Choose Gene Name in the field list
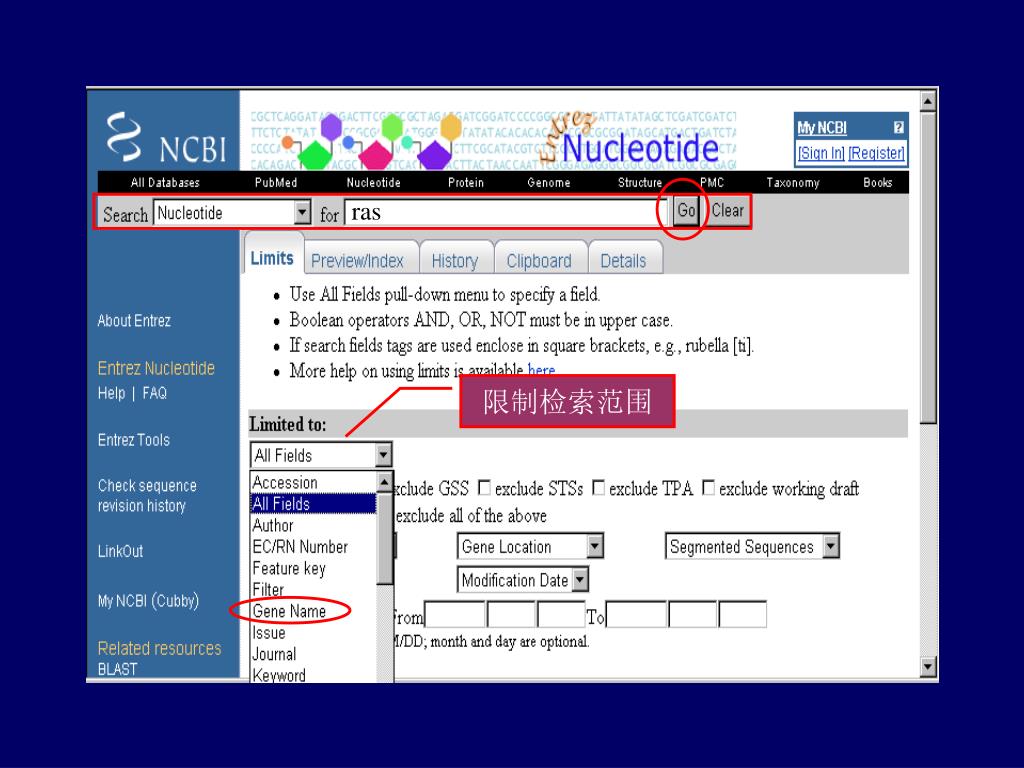The height and width of the screenshot is (768, 1024). (313, 611)
